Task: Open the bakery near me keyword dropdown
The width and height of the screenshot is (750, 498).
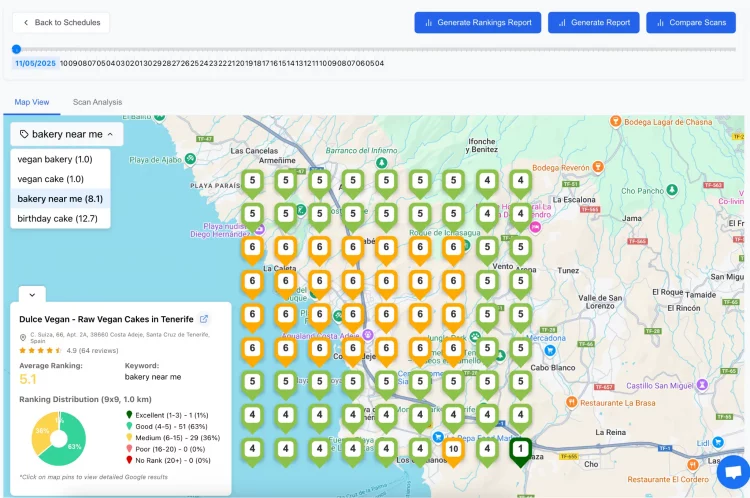Action: point(66,134)
